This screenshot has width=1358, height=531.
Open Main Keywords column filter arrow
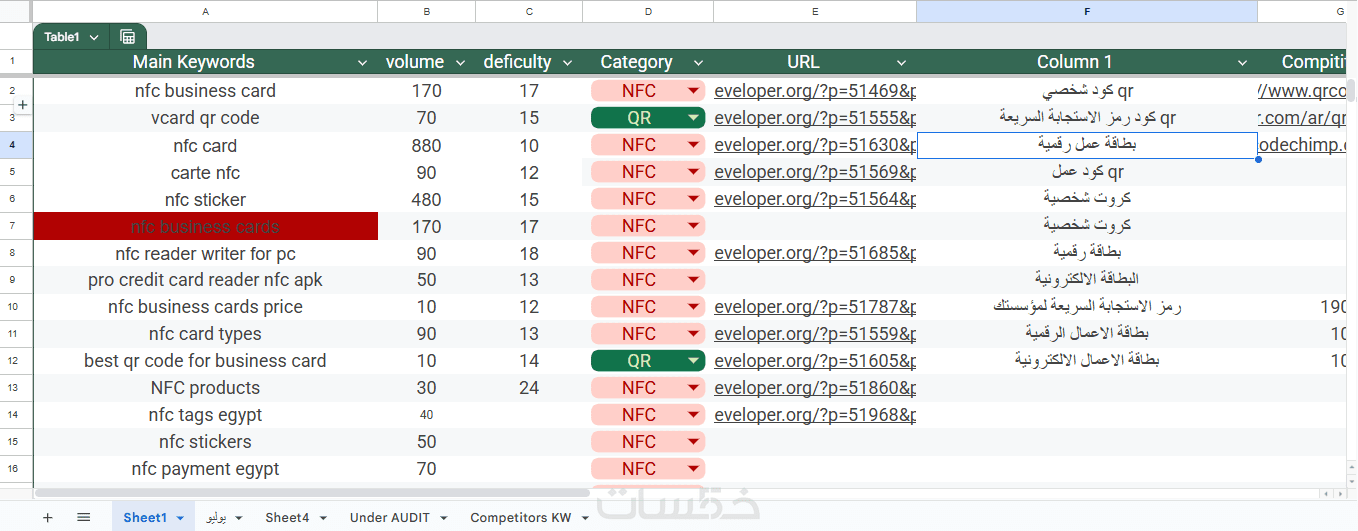pyautogui.click(x=362, y=62)
